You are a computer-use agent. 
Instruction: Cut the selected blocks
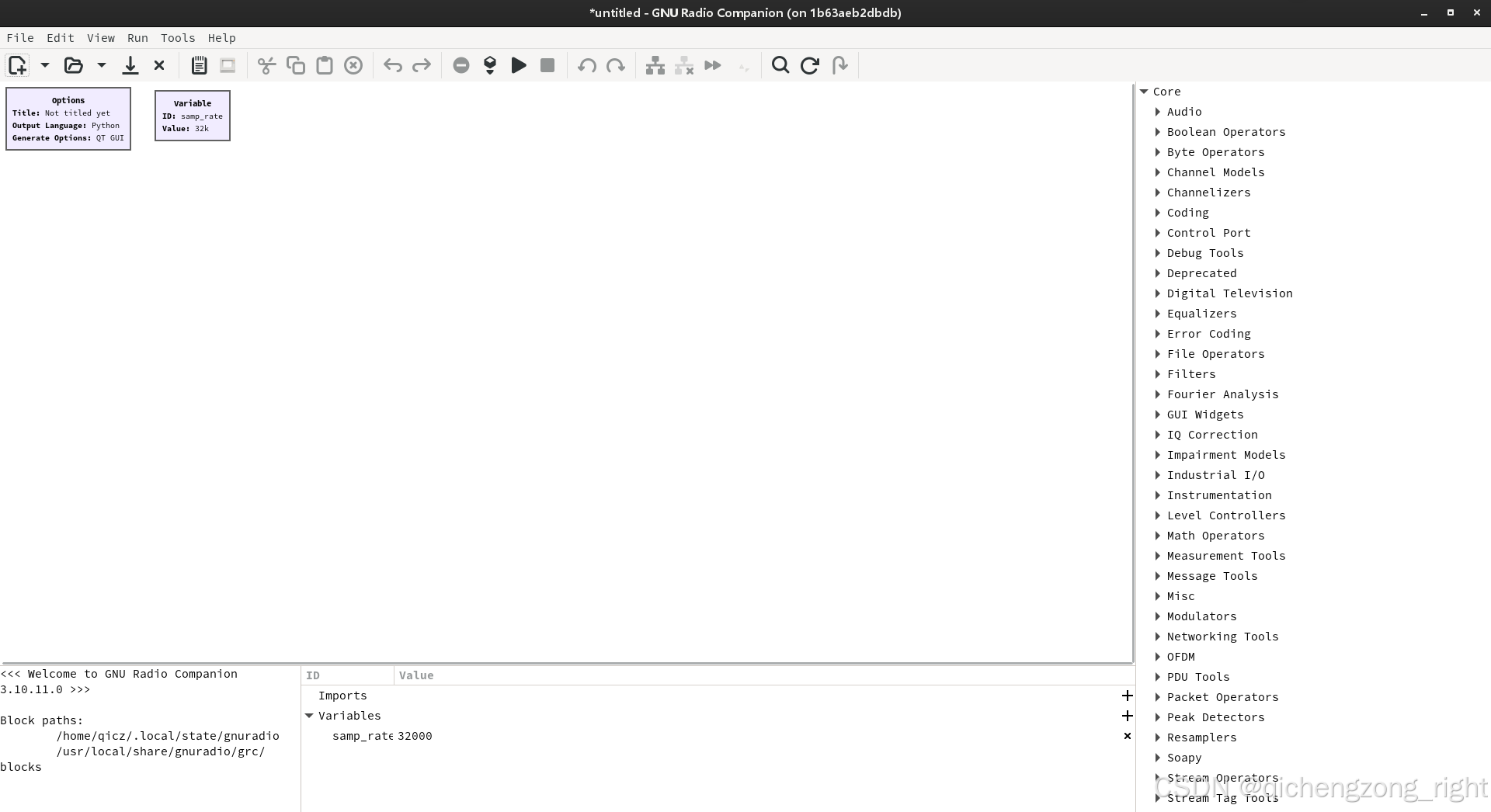266,65
